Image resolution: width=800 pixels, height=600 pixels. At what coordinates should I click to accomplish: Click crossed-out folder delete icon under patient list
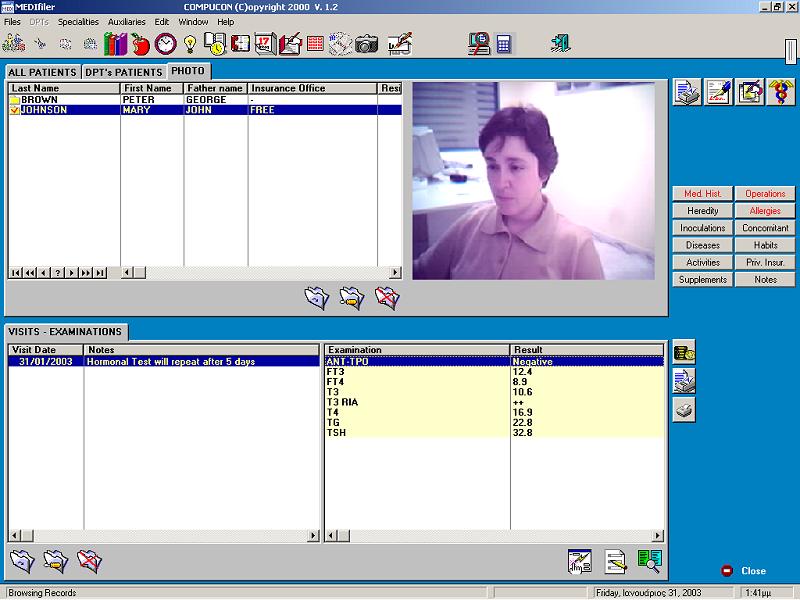[x=387, y=297]
